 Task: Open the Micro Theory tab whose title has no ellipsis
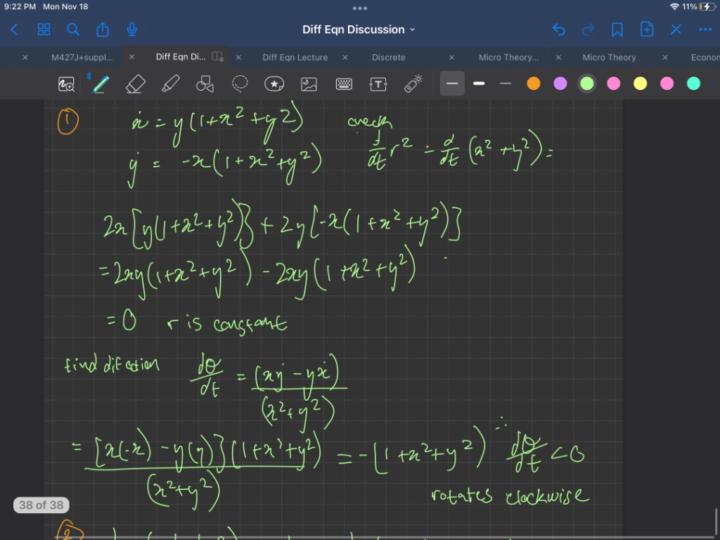(609, 57)
